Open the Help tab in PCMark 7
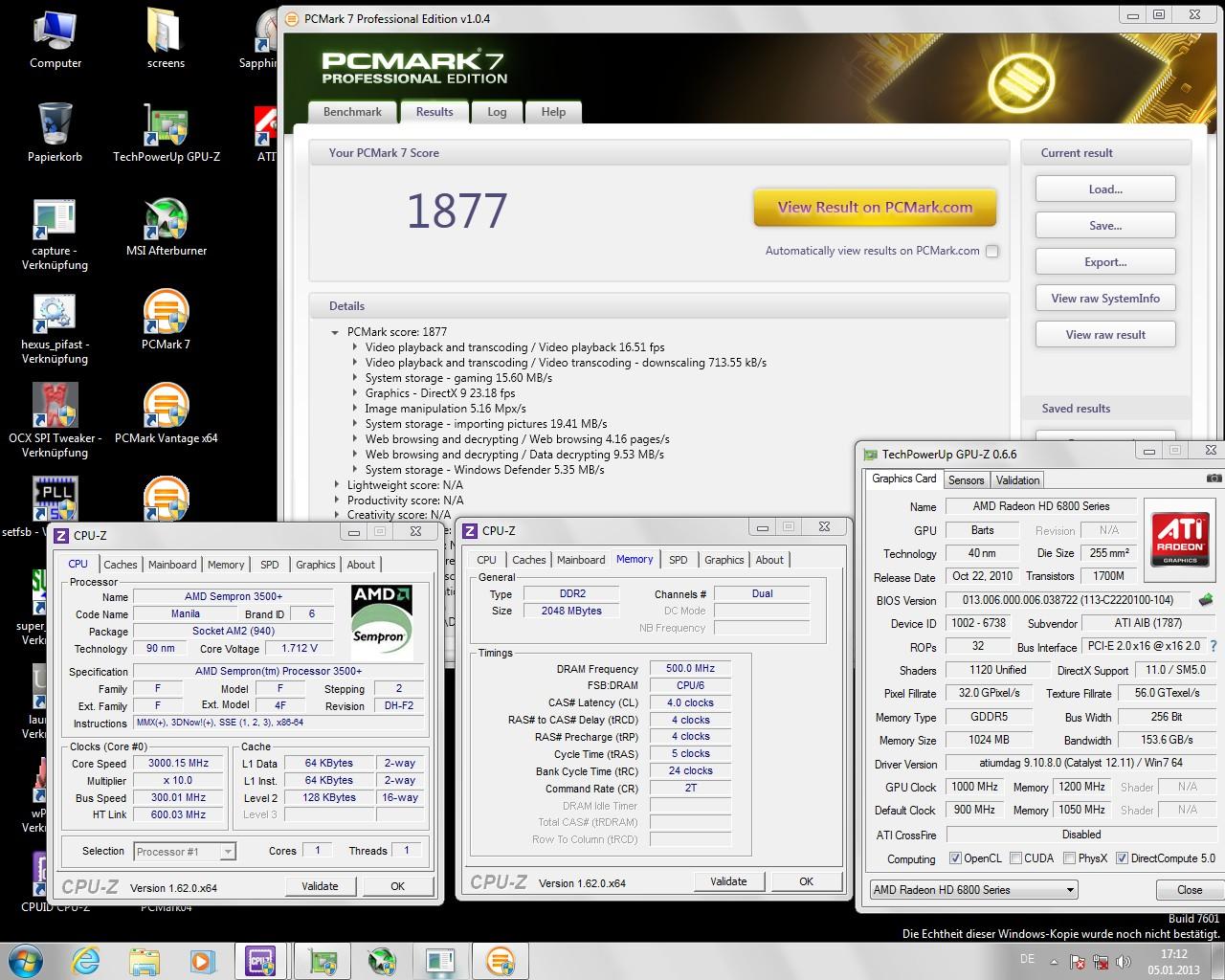 (x=553, y=112)
